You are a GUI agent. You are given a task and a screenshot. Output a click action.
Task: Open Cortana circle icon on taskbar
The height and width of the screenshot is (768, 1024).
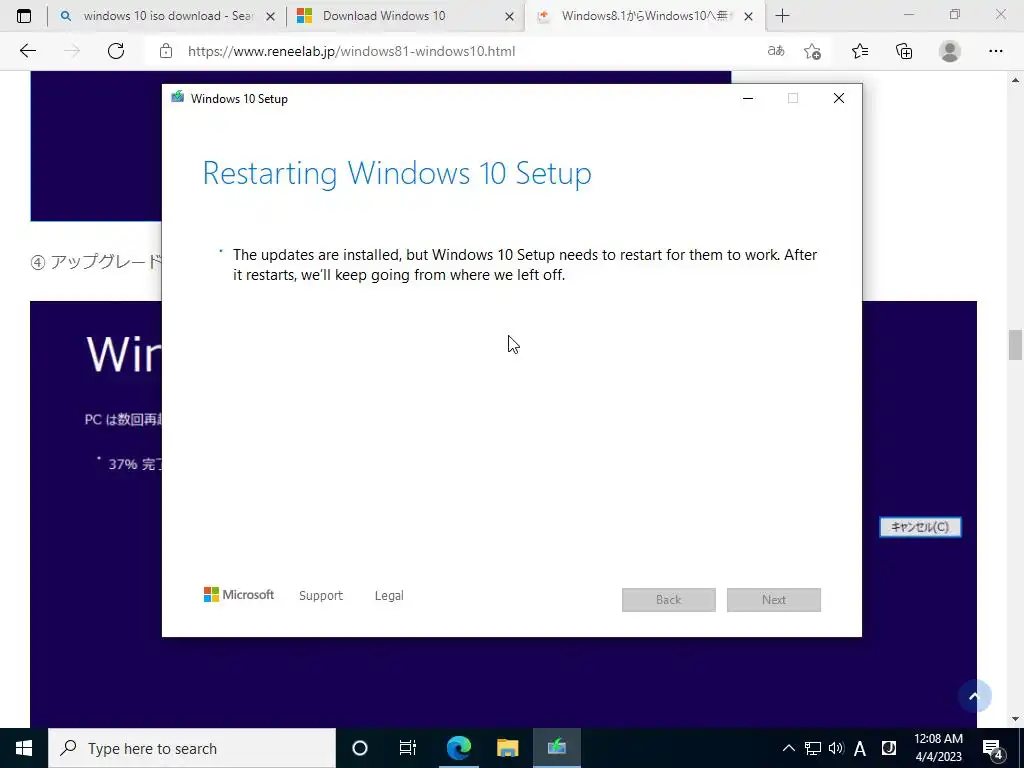point(360,748)
